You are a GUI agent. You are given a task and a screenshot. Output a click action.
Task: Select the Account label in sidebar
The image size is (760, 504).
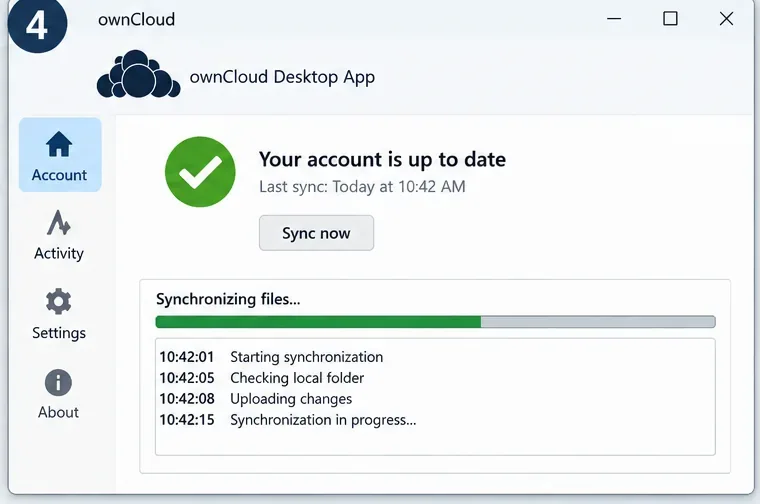[59, 175]
